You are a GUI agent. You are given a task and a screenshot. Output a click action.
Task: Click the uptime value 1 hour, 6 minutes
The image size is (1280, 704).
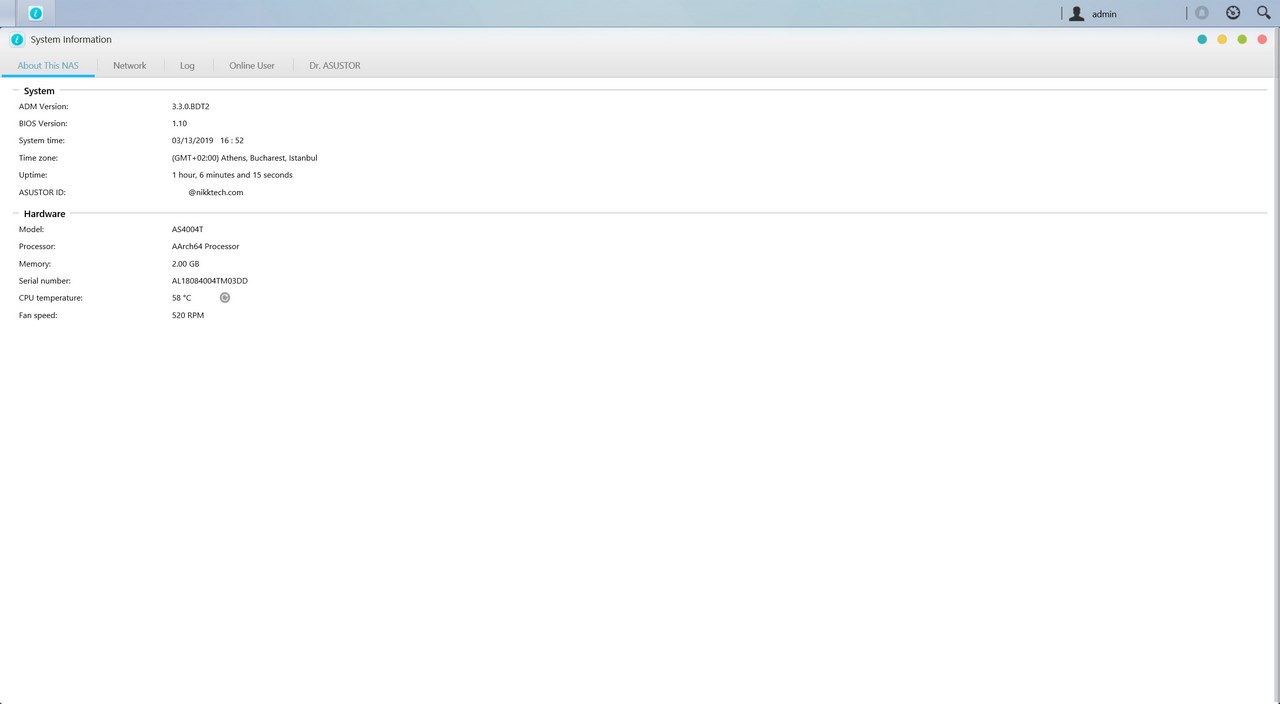coord(232,175)
